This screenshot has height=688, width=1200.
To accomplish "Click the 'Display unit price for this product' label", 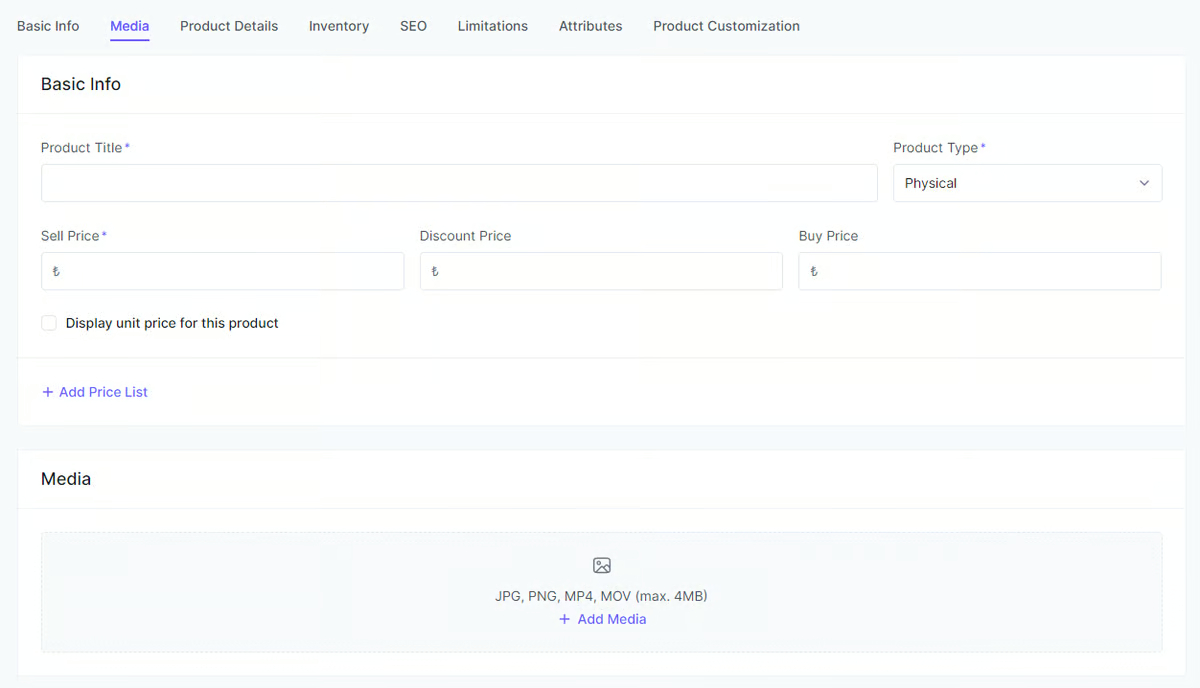I will (x=172, y=323).
